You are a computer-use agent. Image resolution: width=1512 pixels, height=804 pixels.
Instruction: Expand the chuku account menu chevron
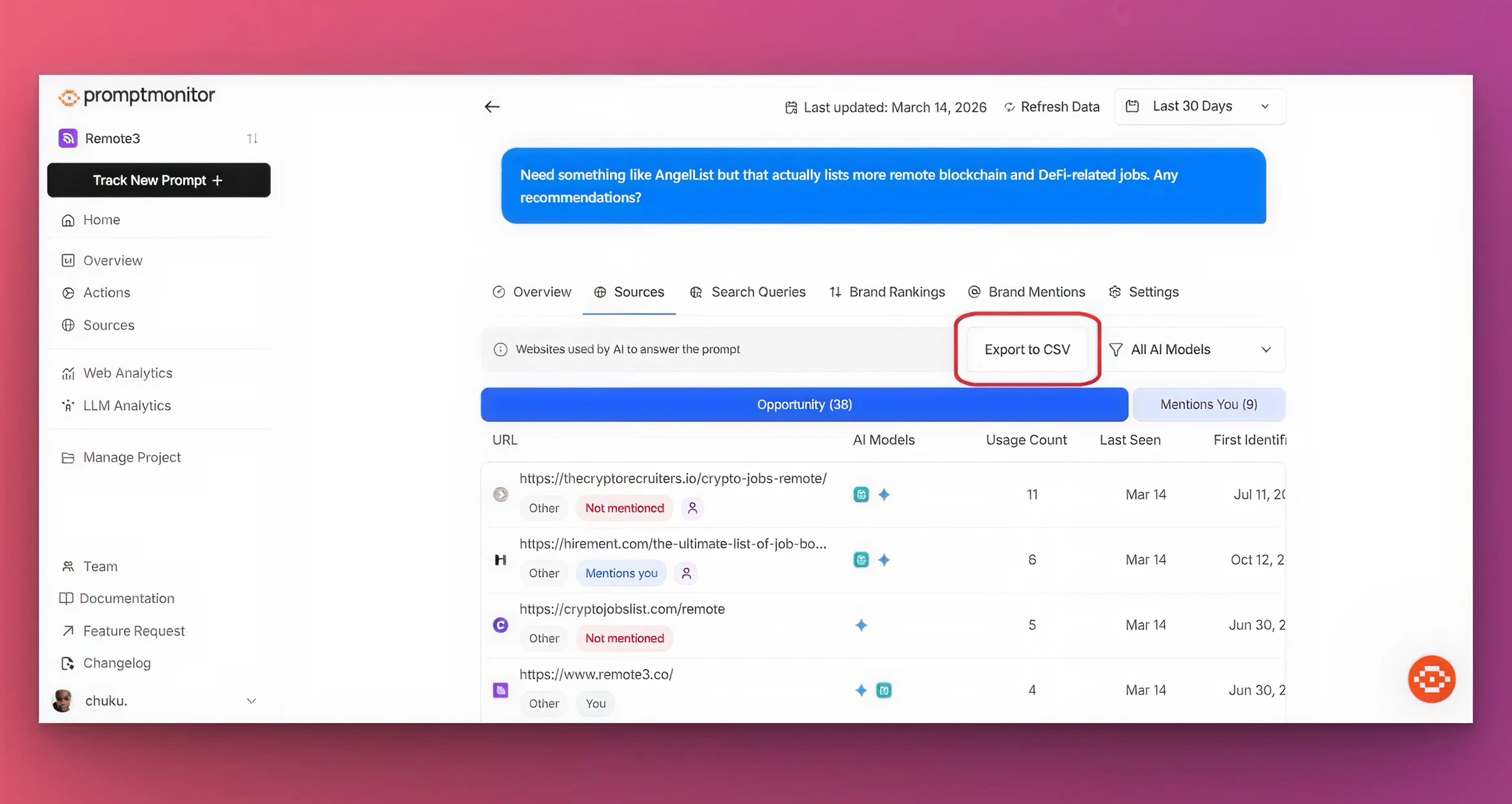252,701
